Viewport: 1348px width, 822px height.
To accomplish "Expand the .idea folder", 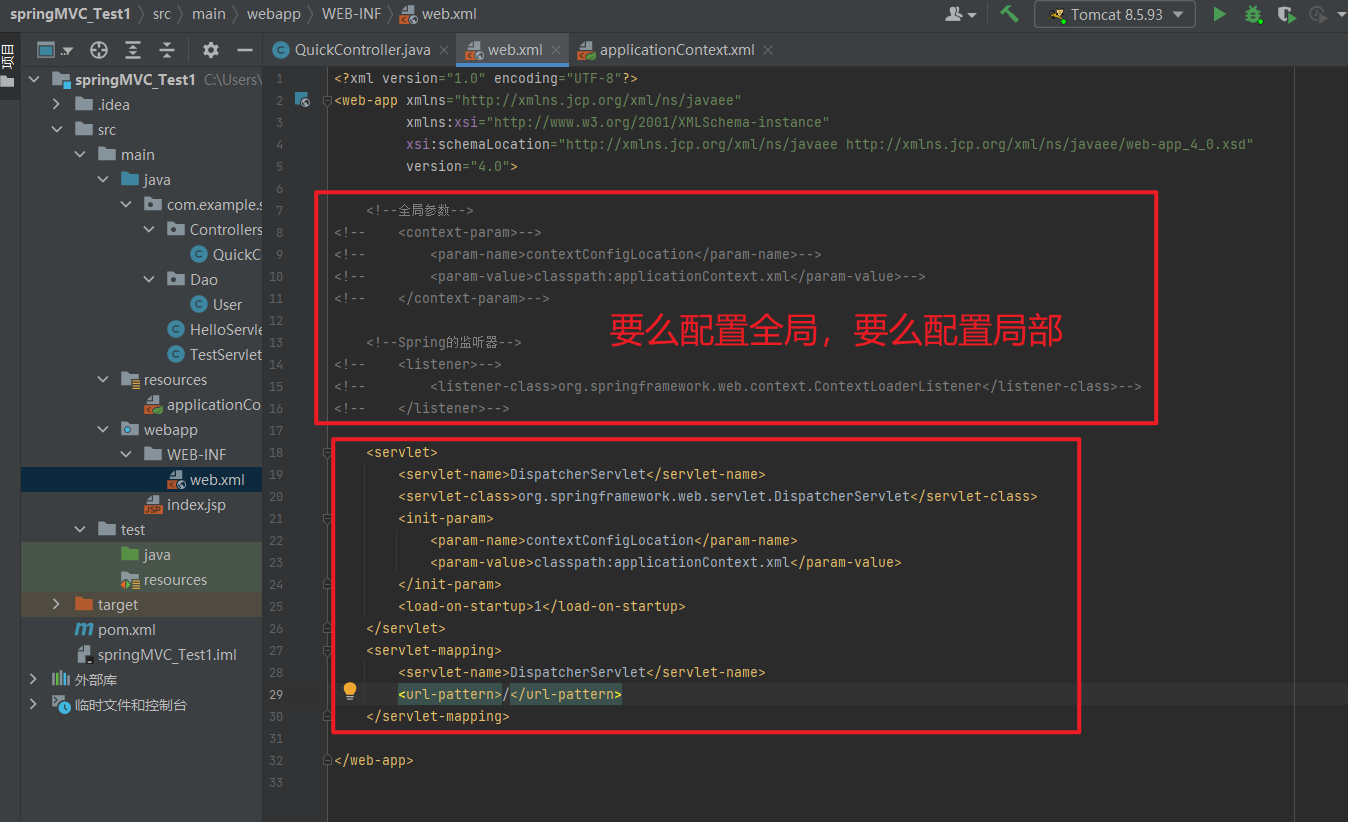I will pos(57,105).
